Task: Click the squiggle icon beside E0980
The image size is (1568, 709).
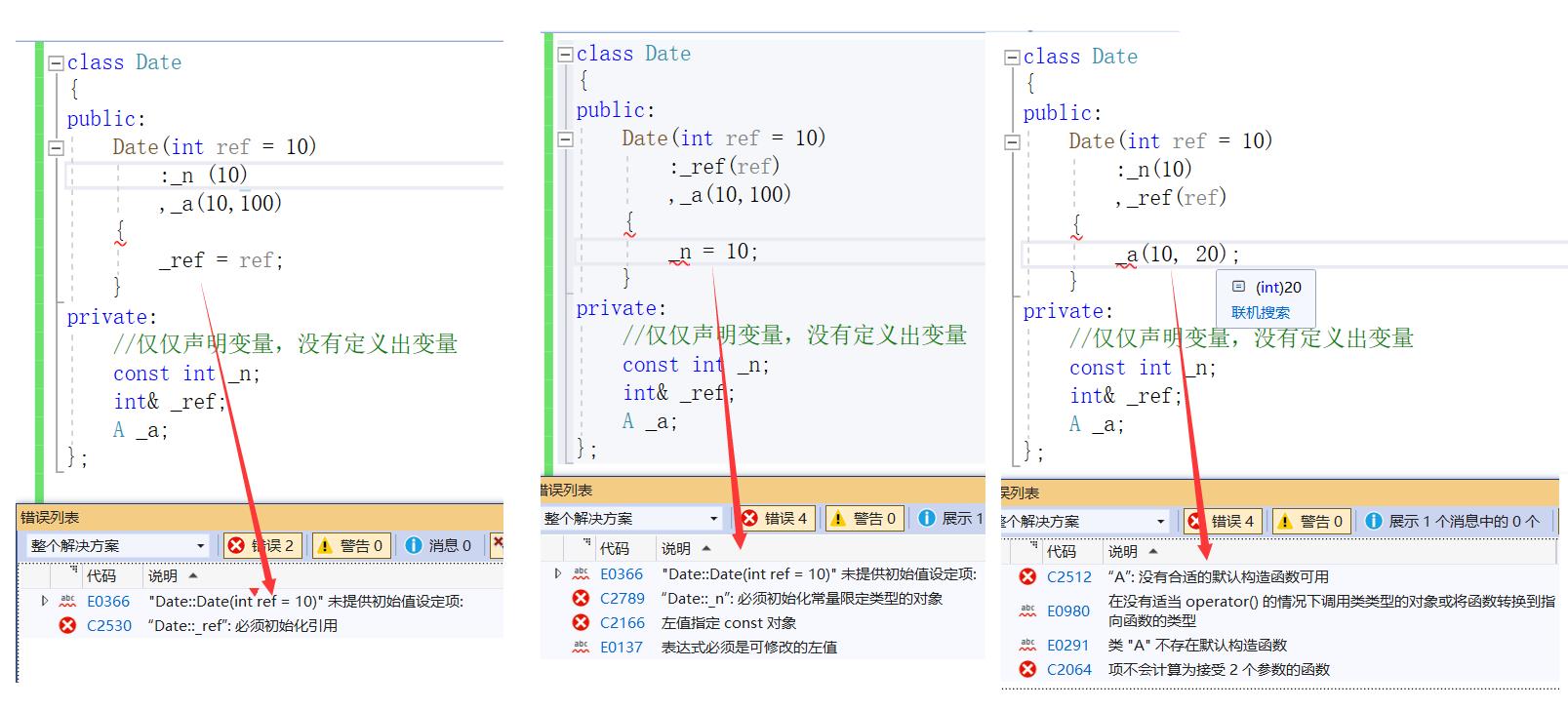Action: [1027, 611]
